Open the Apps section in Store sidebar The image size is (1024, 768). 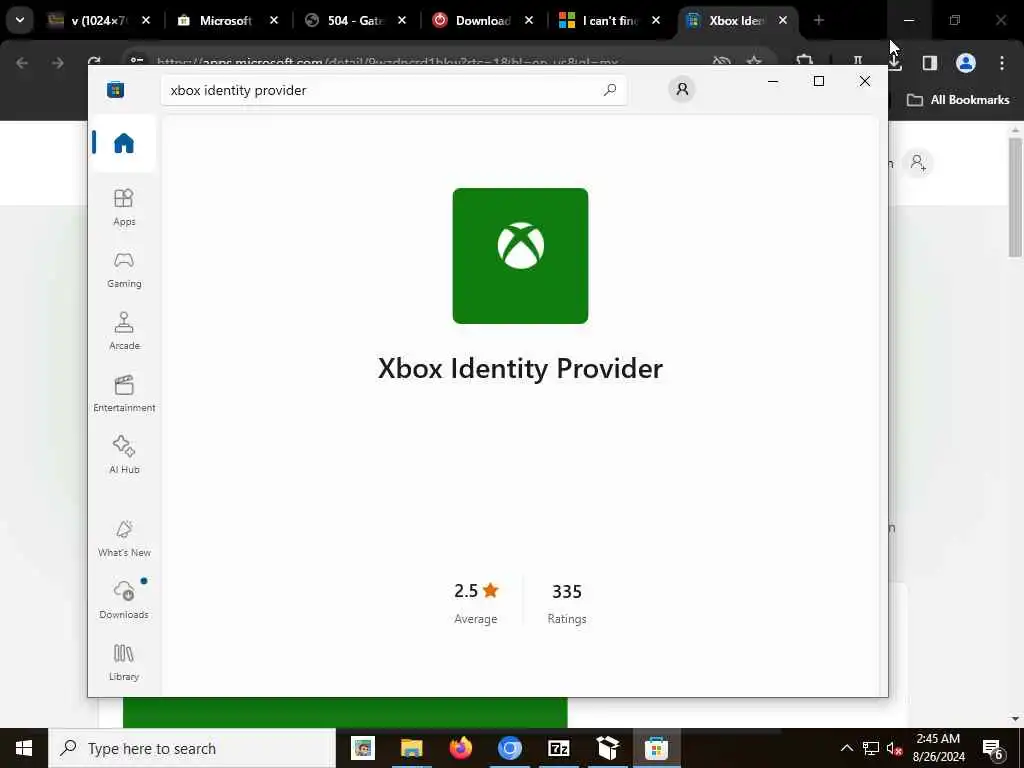click(x=123, y=207)
